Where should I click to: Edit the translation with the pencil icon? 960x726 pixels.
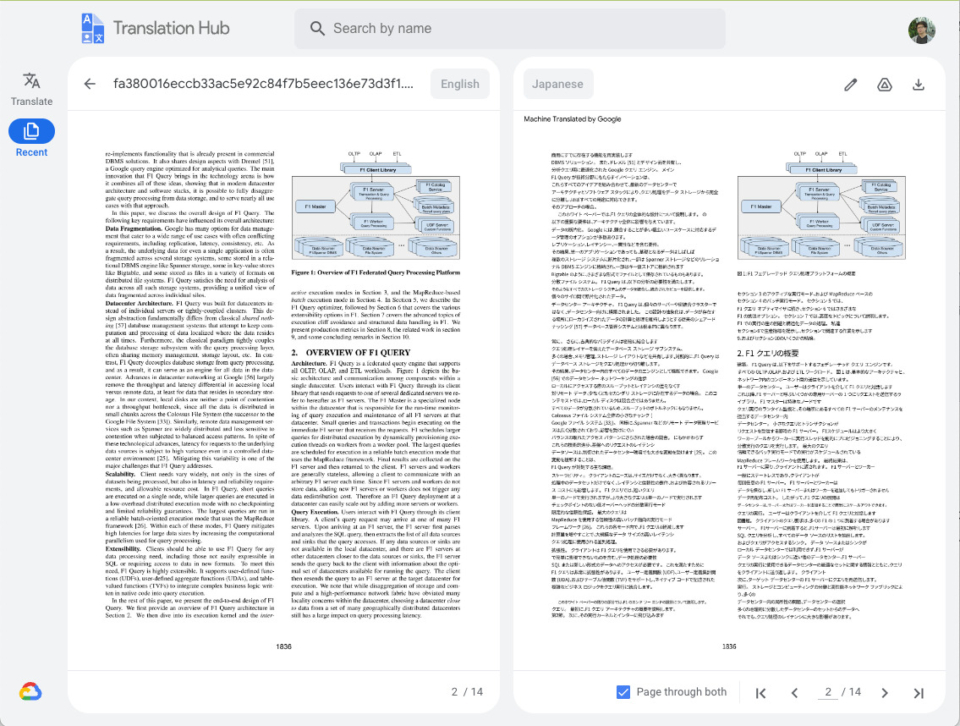[x=850, y=84]
